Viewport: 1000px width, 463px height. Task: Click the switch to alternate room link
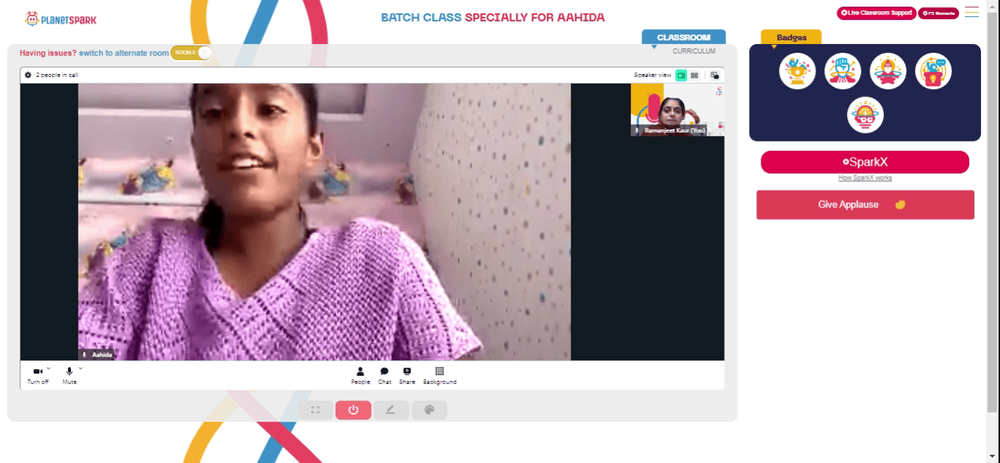124,53
